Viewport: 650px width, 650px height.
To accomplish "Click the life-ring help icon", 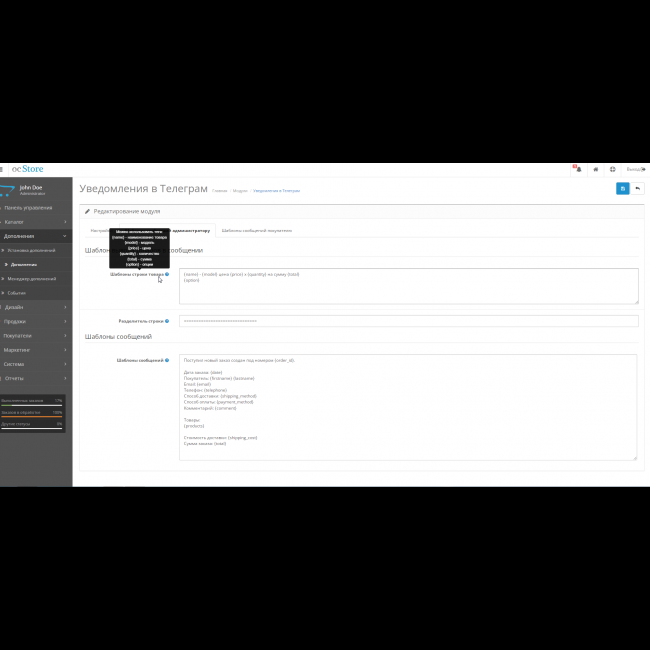I will [x=612, y=169].
